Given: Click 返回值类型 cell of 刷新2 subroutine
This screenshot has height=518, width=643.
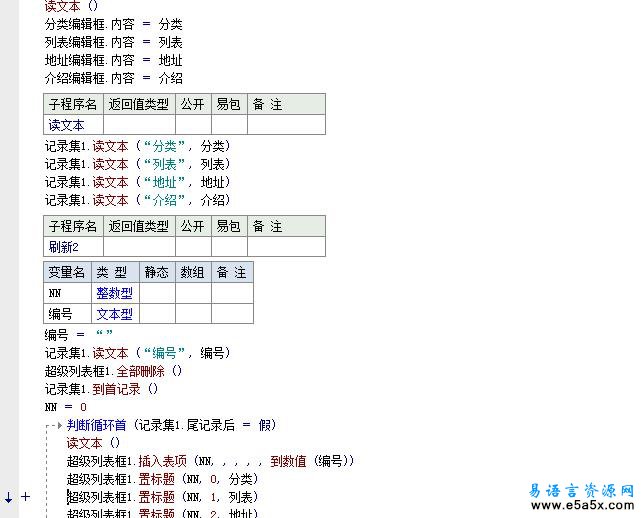Looking at the screenshot, I should (x=139, y=247).
